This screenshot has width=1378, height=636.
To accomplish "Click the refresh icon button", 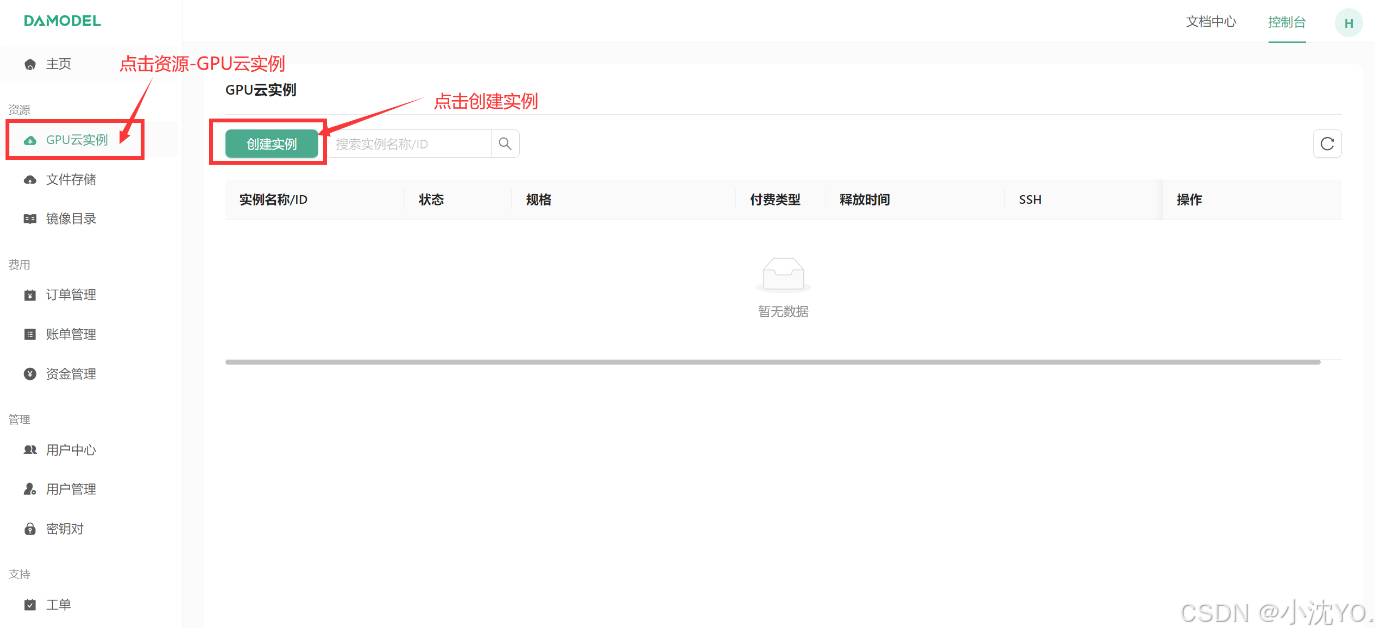I will point(1327,144).
